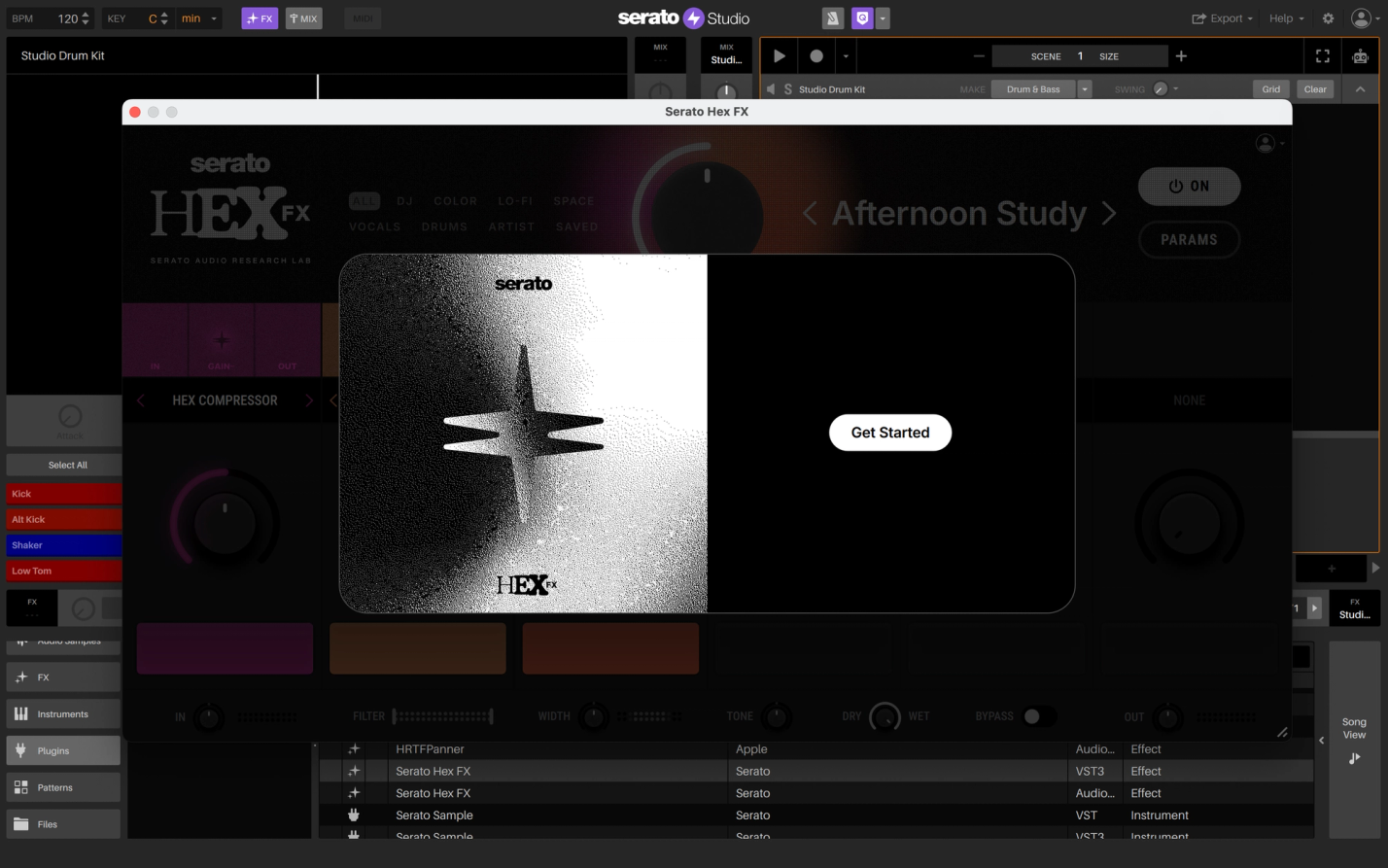Switch to MIX mode in the toolbar
The width and height of the screenshot is (1388, 868).
click(303, 17)
